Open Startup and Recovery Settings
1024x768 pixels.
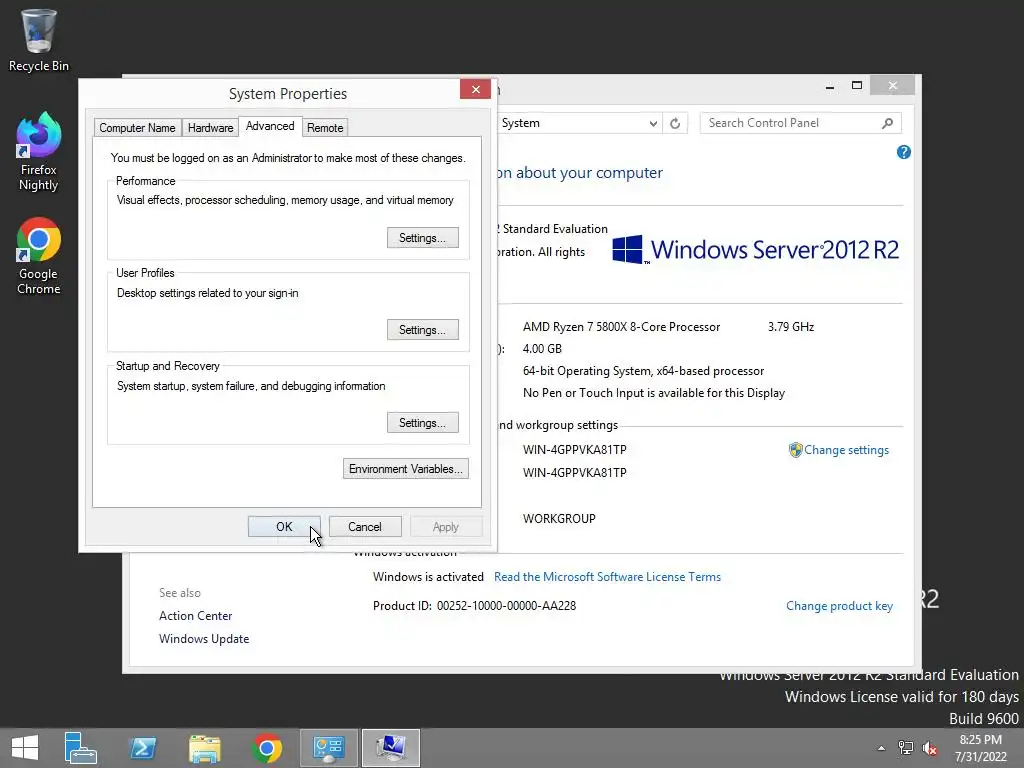point(423,423)
